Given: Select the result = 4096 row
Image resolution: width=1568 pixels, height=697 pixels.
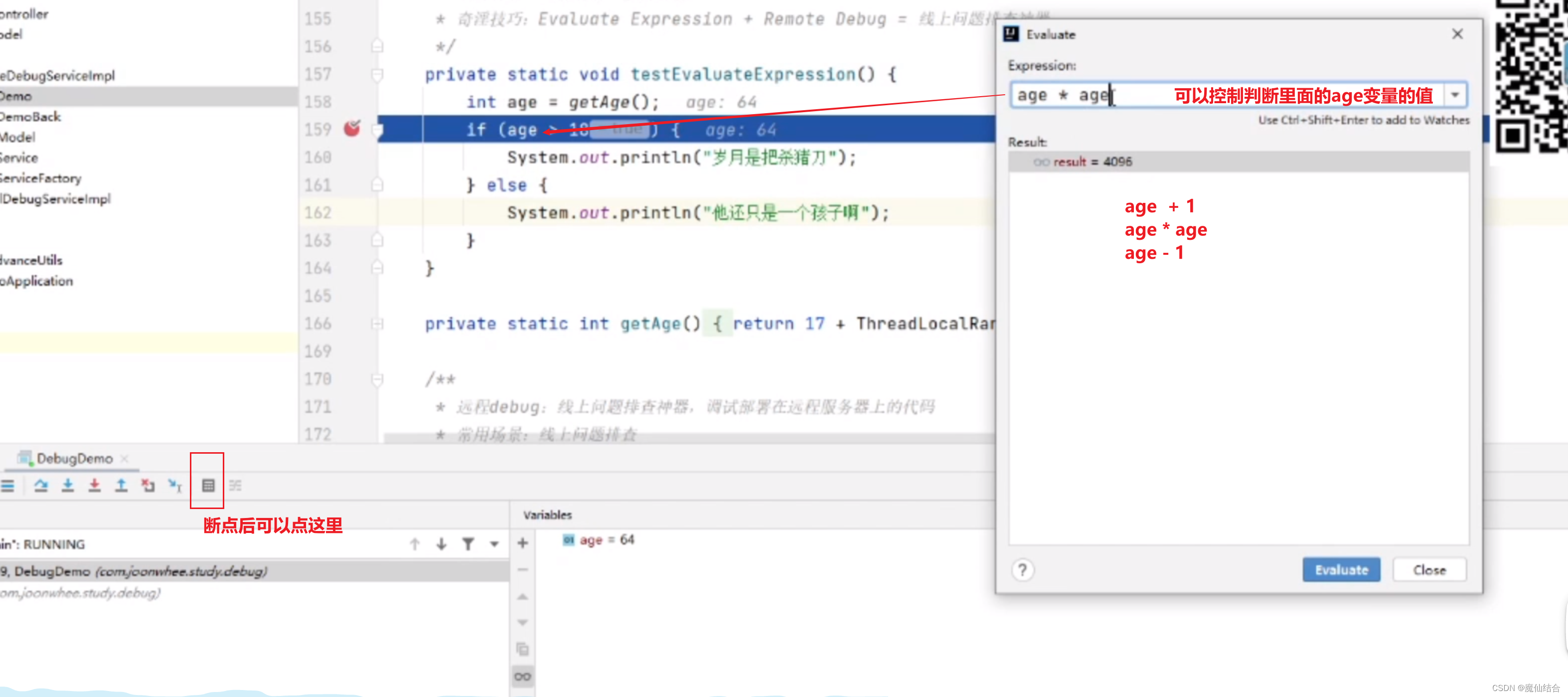Looking at the screenshot, I should (1239, 162).
